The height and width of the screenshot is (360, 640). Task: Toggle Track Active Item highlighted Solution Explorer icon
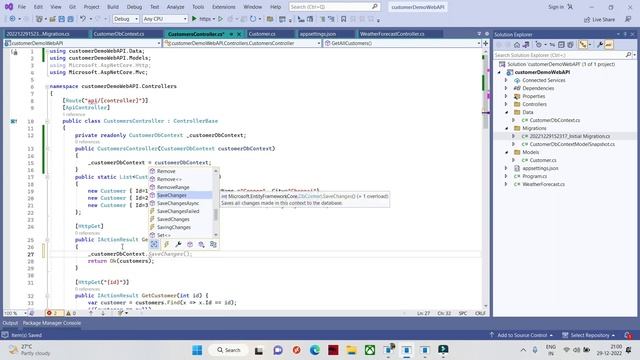(x=583, y=45)
